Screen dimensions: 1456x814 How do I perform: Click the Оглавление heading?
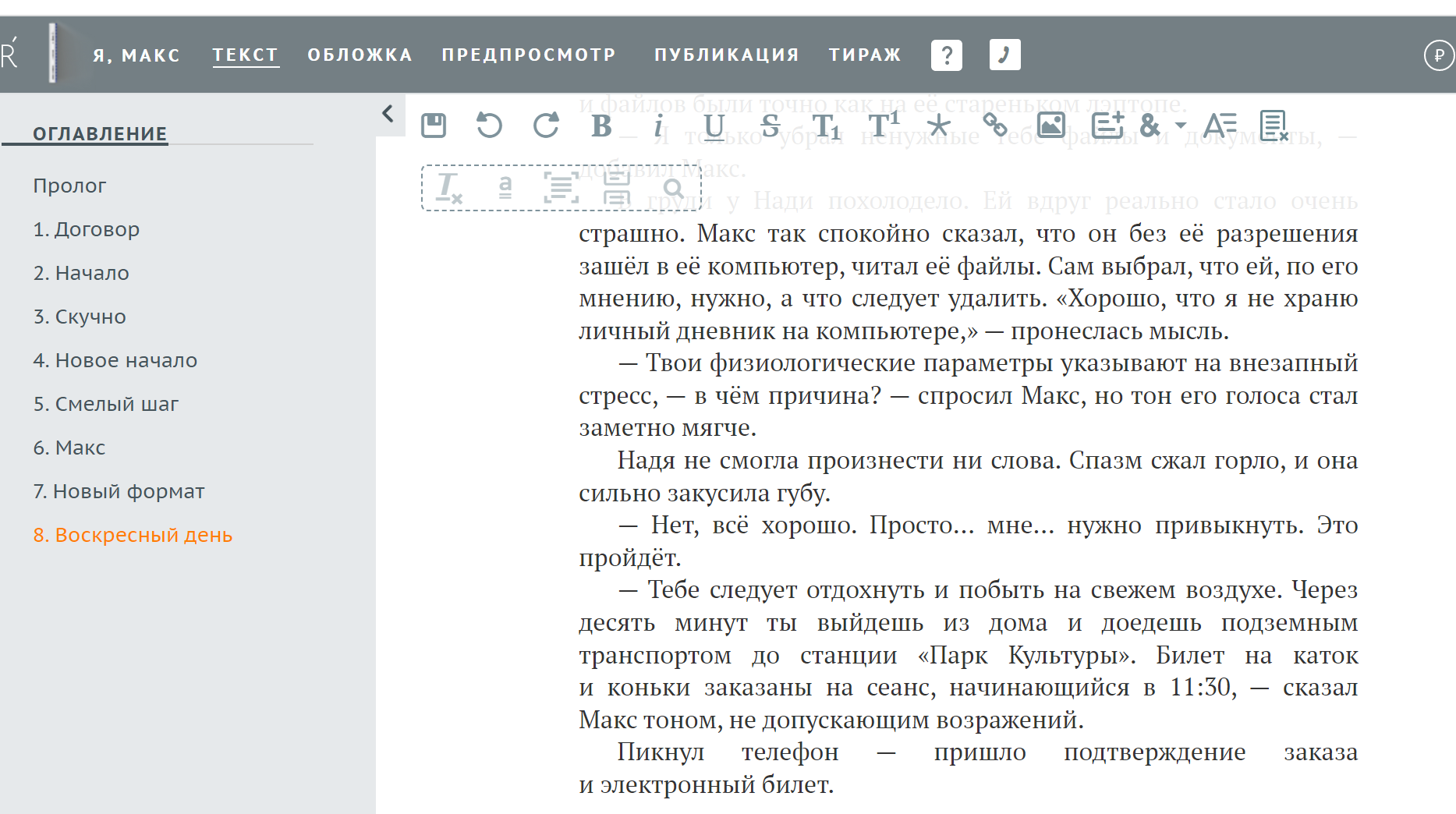click(x=100, y=133)
